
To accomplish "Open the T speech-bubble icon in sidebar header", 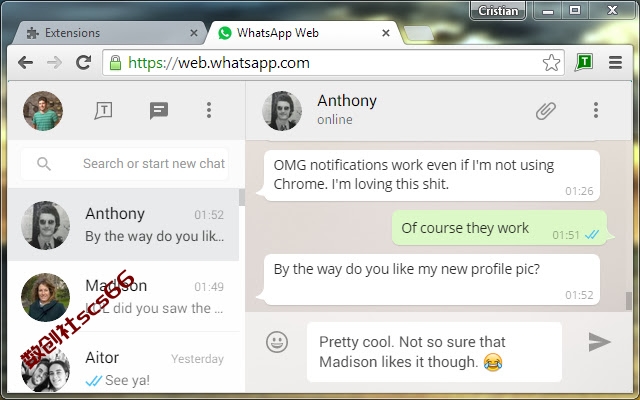I will pos(104,110).
